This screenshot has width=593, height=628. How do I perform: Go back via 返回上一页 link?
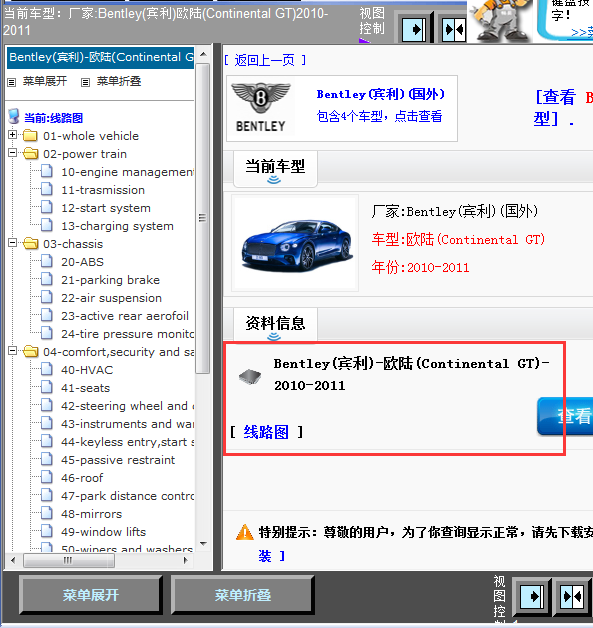point(265,60)
